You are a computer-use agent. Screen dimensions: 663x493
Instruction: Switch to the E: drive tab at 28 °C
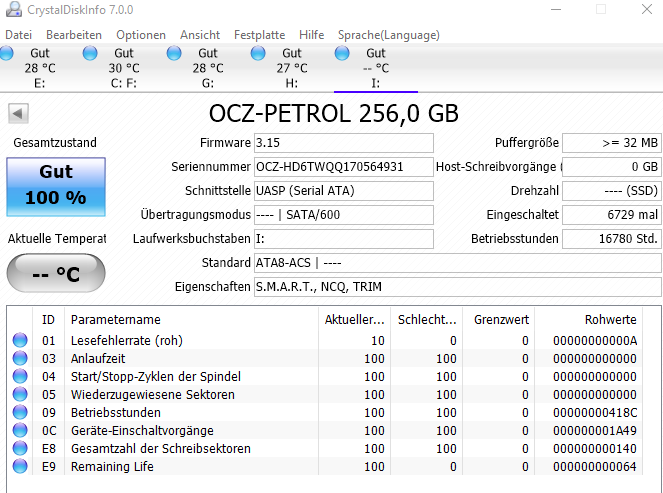(40, 68)
